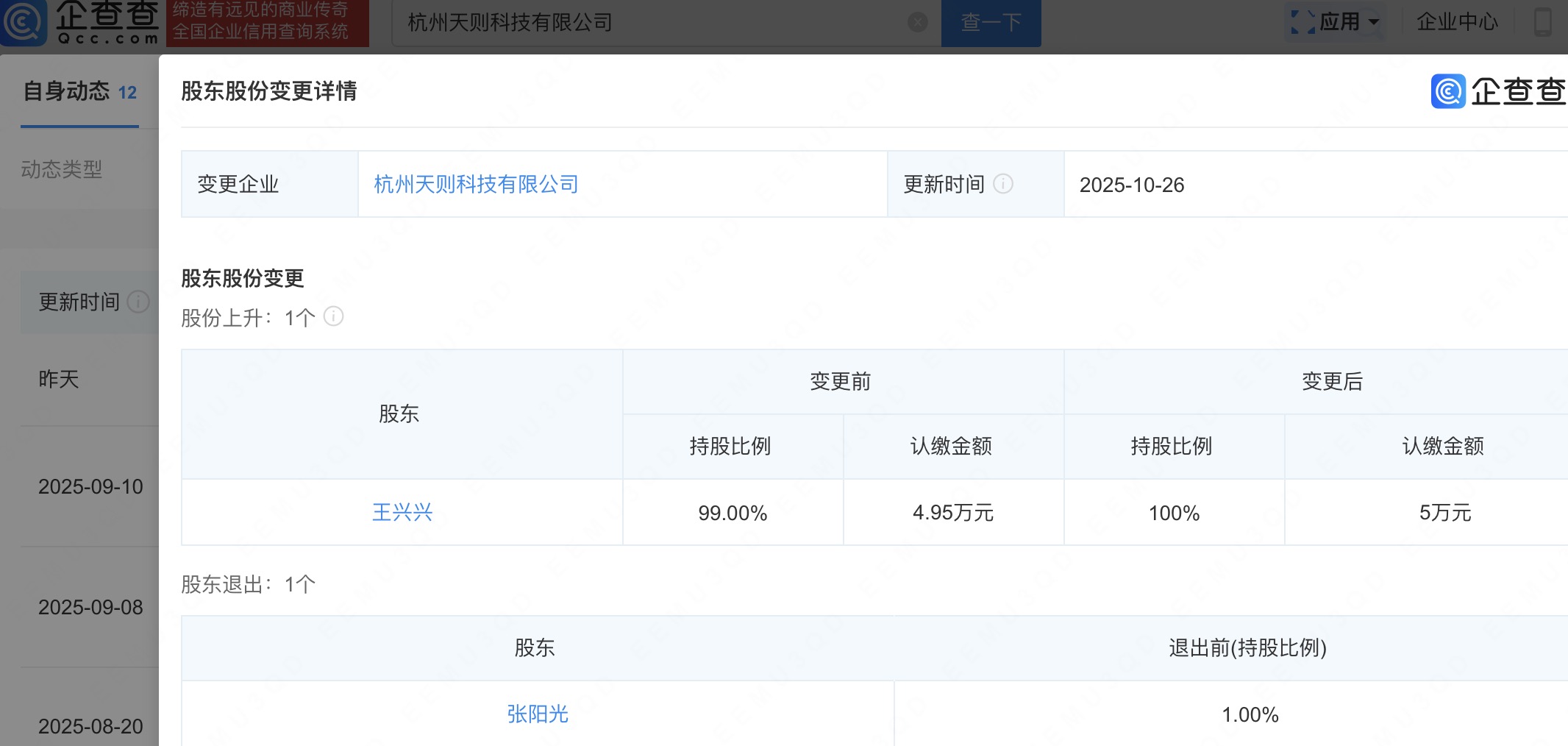1568x746 pixels.
Task: Select the 2025-09-10 update entry
Action: tap(90, 486)
